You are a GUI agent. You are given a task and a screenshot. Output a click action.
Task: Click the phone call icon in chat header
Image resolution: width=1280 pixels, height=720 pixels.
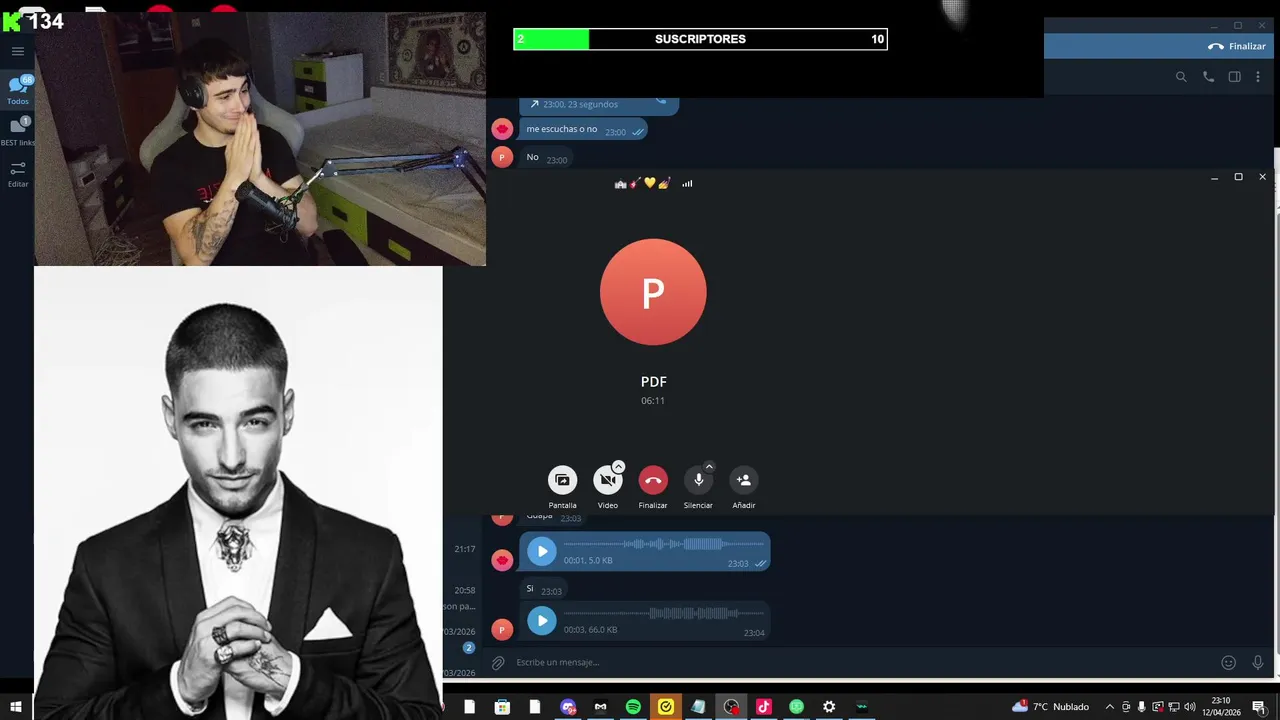pos(1208,77)
